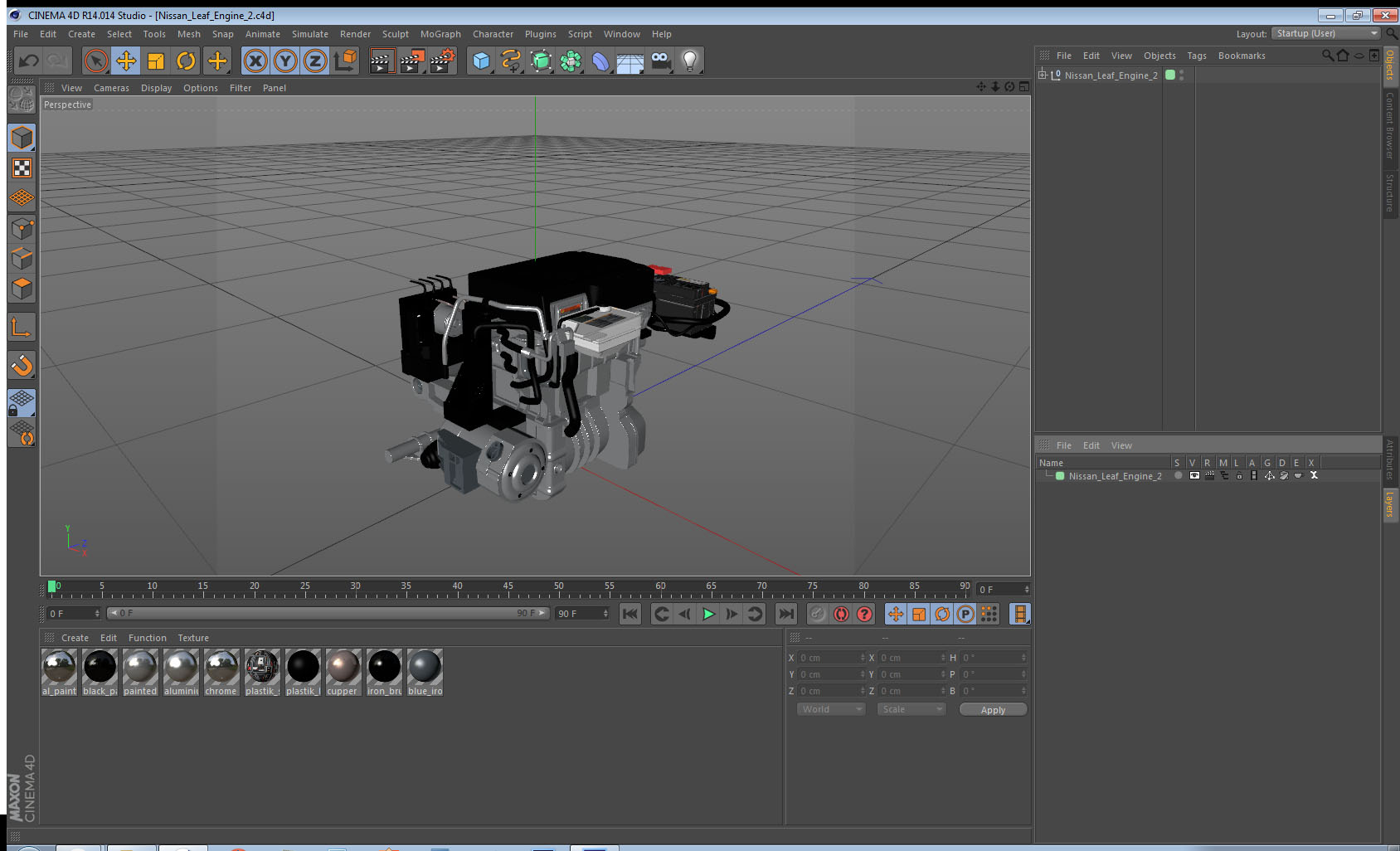Activate the Scale tool in top toolbar
This screenshot has height=851, width=1400.
156,61
